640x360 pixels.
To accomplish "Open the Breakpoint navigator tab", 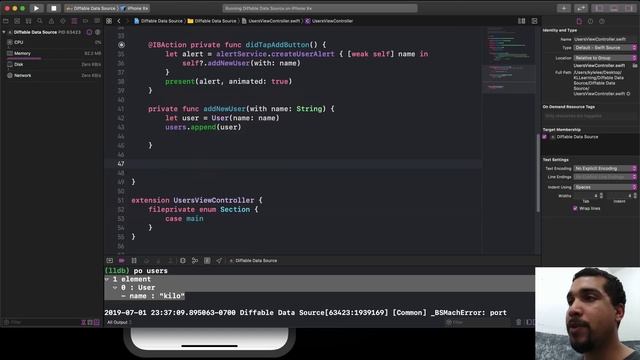I will 85,21.
